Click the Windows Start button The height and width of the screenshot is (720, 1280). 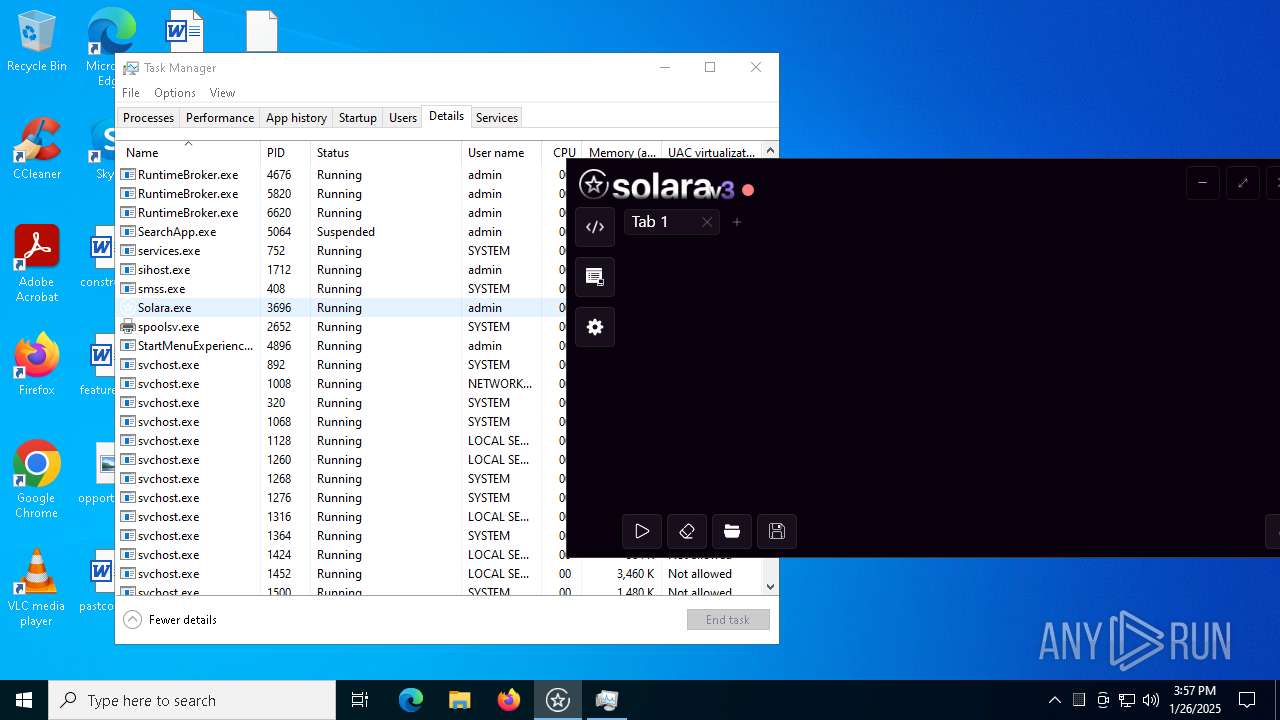point(24,700)
